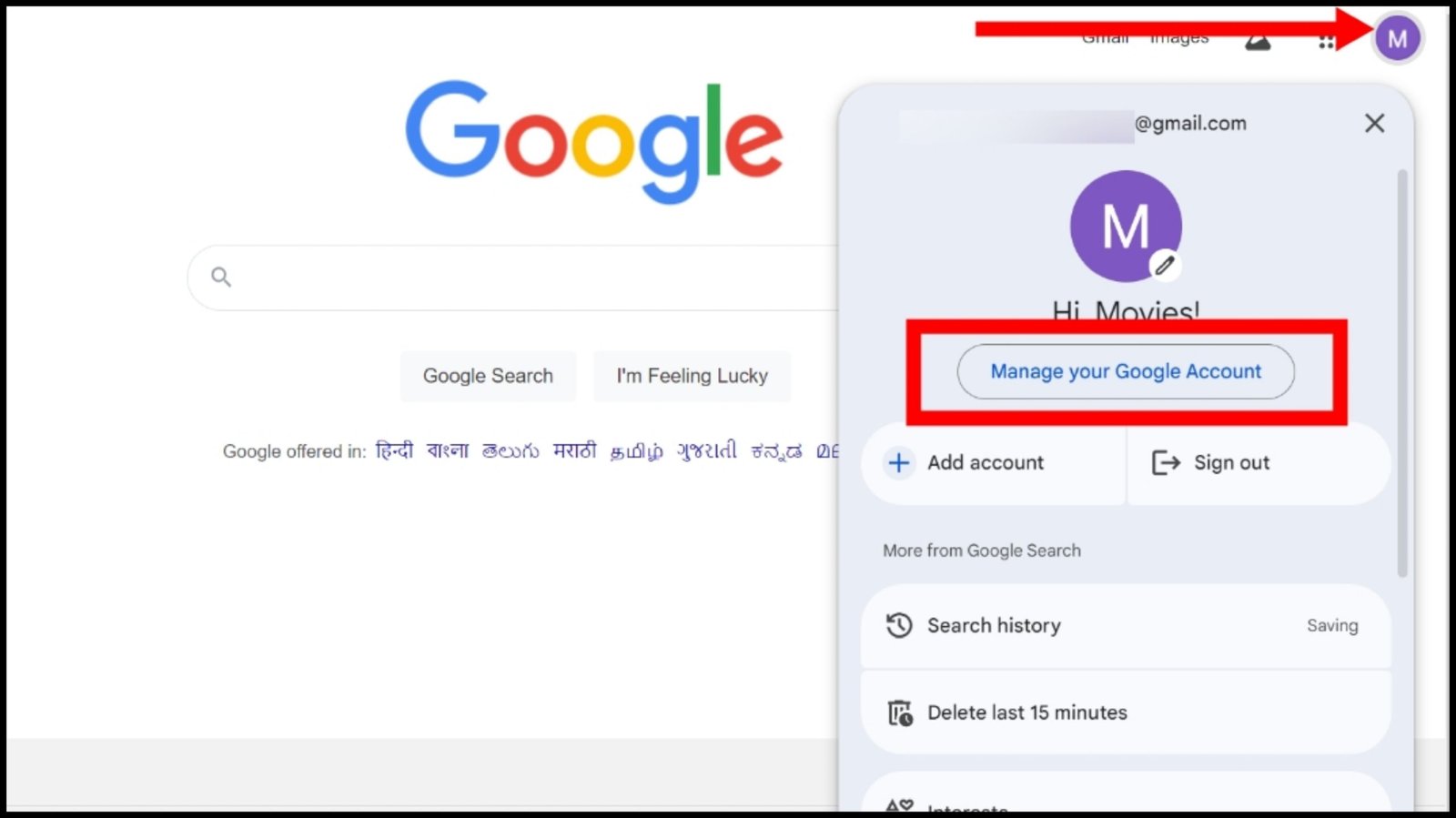Switch Google to Bengali language link

[x=448, y=450]
